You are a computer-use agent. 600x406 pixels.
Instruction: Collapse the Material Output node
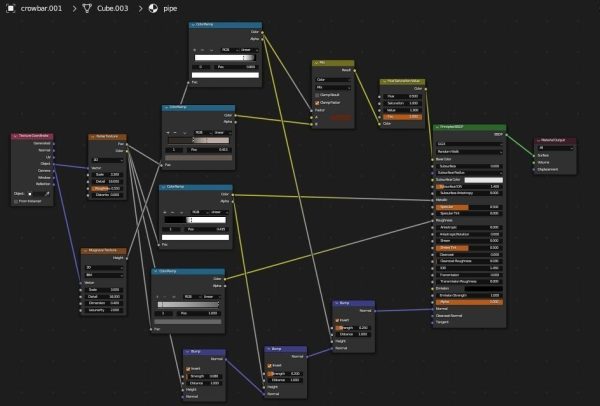pos(538,140)
